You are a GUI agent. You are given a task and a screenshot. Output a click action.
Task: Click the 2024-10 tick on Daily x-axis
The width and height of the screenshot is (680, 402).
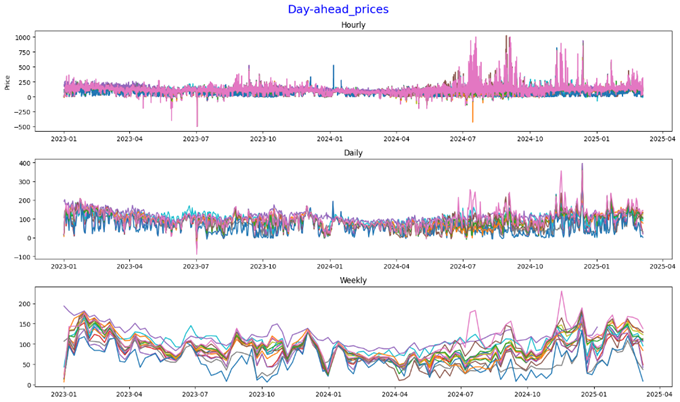click(x=531, y=268)
